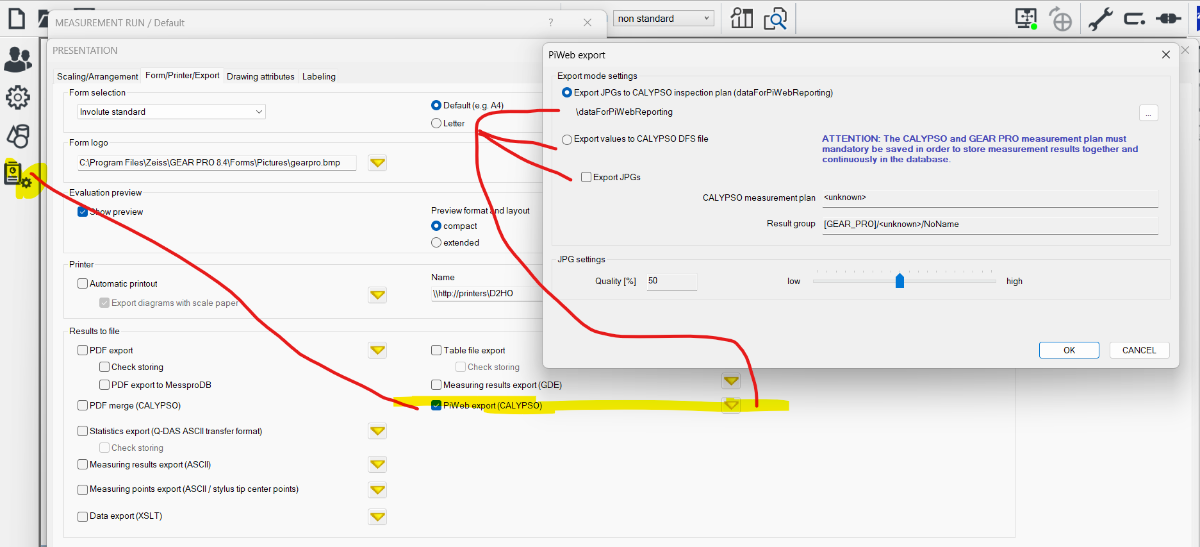Enable PDF export checkbox
1200x547 pixels.
pyautogui.click(x=83, y=351)
